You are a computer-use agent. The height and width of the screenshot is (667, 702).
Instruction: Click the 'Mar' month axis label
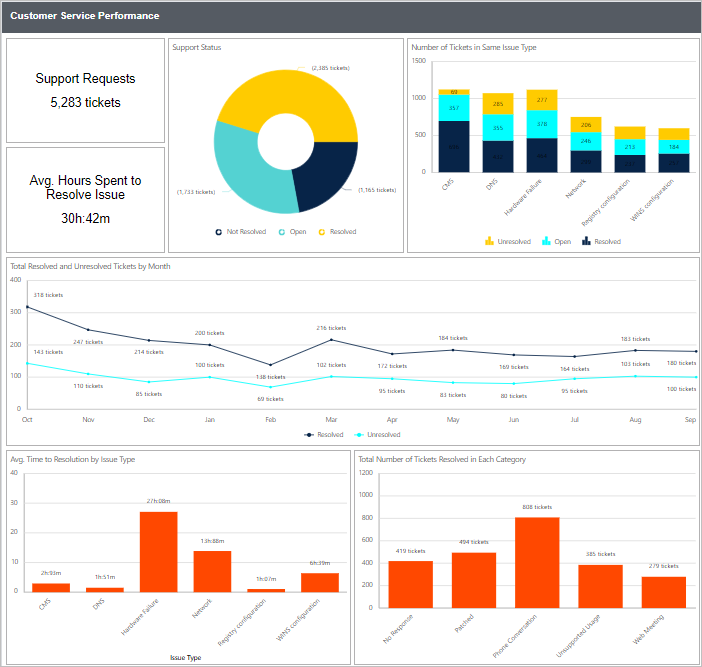331,420
